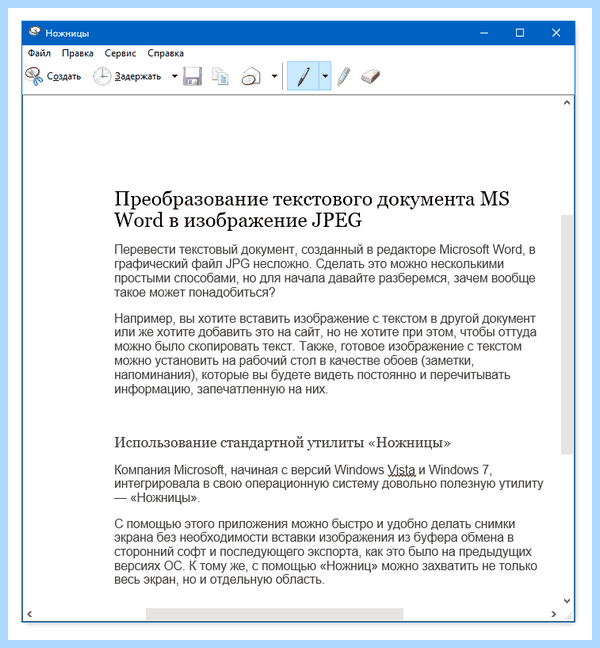Click the underlined word 'Vista'
Viewport: 600px width, 648px height.
point(401,470)
